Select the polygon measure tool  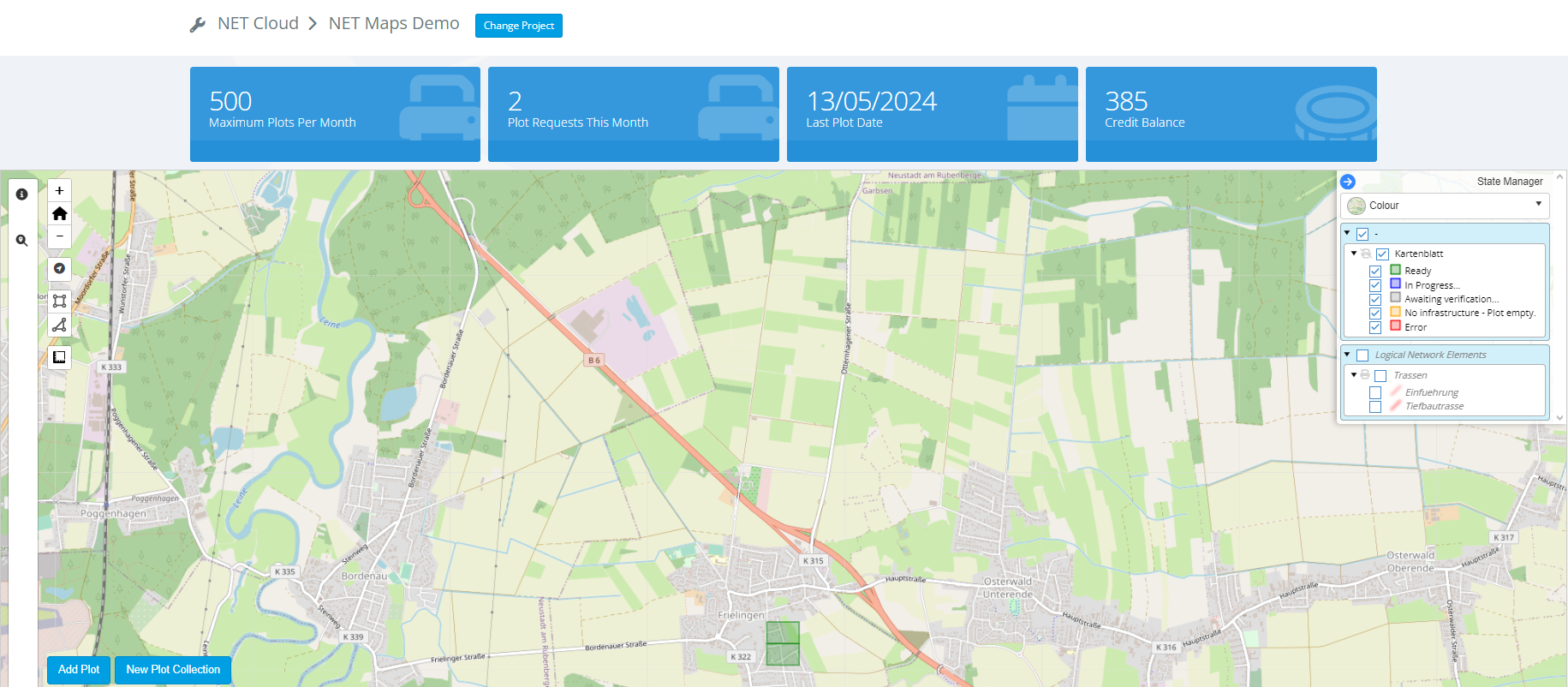click(x=59, y=325)
